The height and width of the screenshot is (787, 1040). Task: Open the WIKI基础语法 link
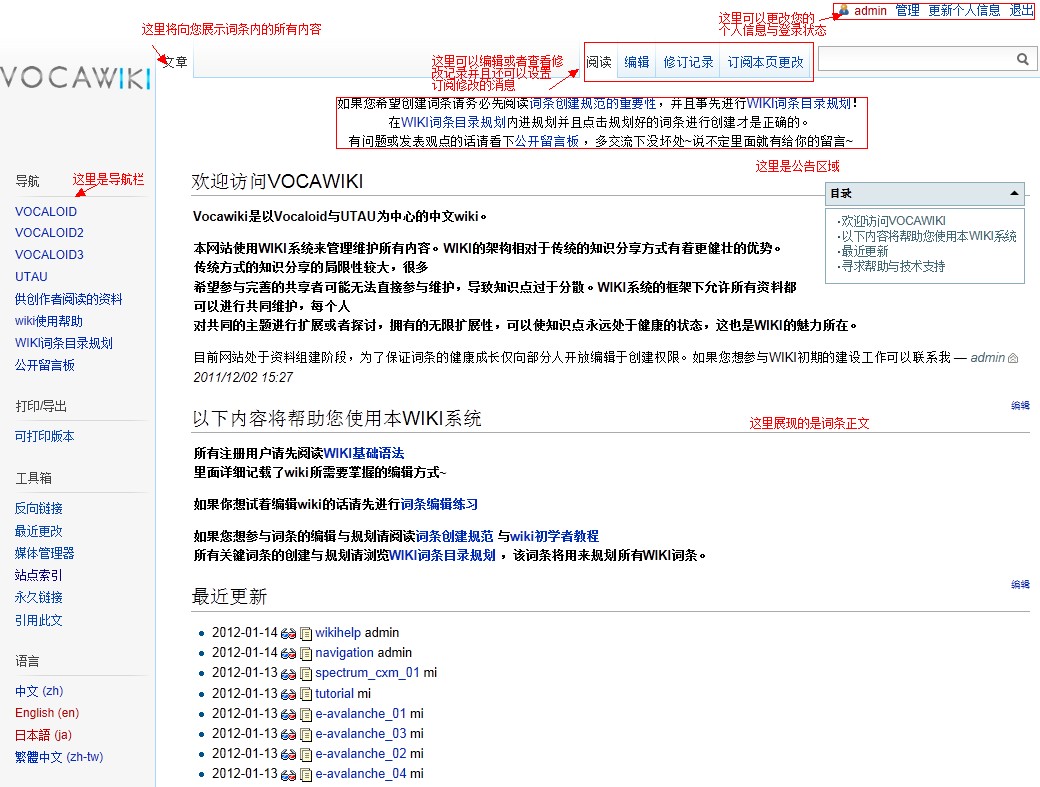click(x=364, y=454)
